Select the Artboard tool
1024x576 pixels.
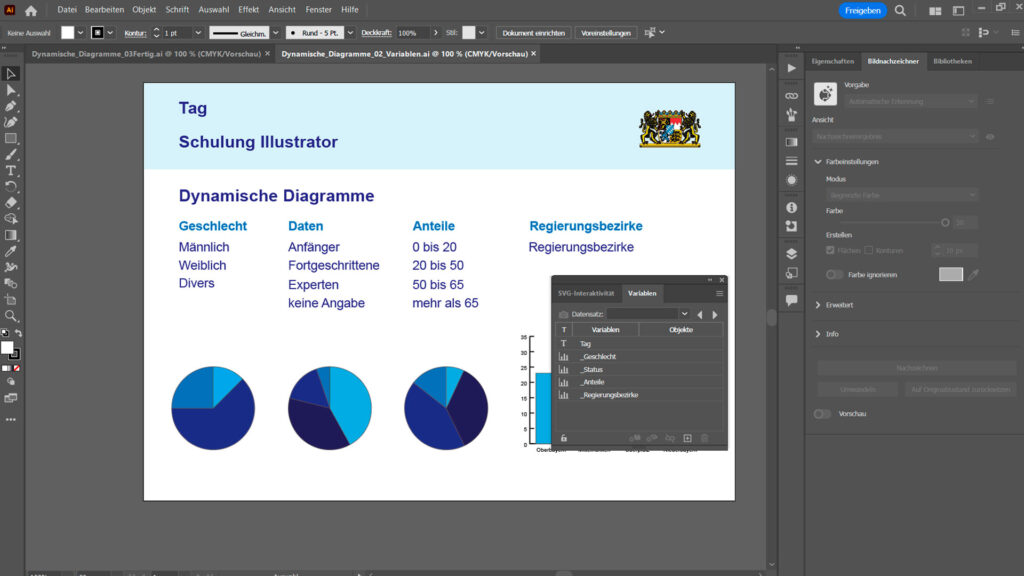point(10,300)
